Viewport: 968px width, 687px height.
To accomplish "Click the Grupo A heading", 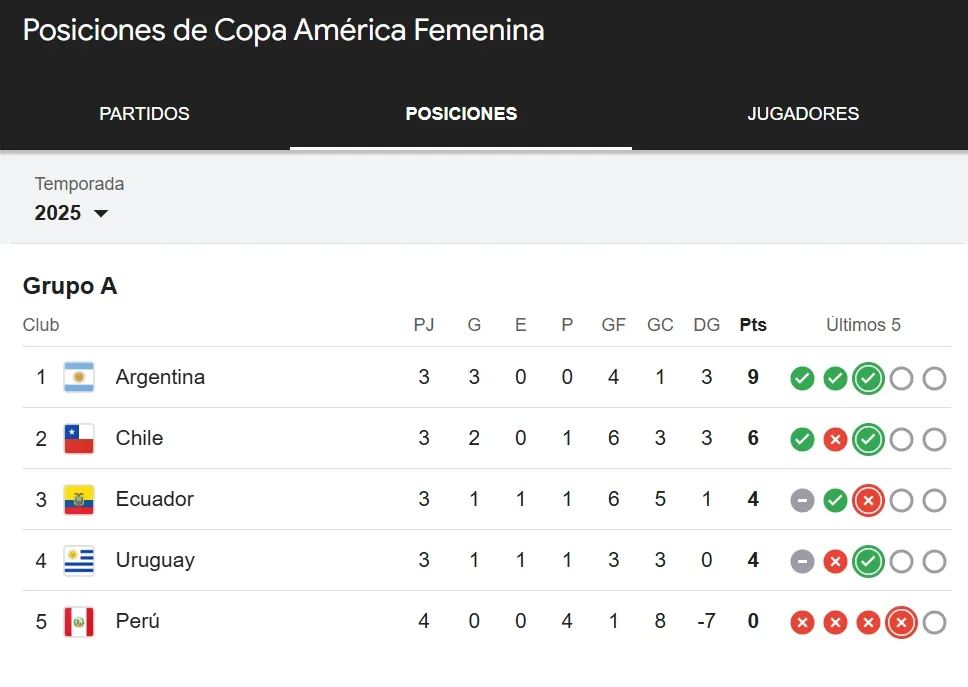I will point(70,286).
